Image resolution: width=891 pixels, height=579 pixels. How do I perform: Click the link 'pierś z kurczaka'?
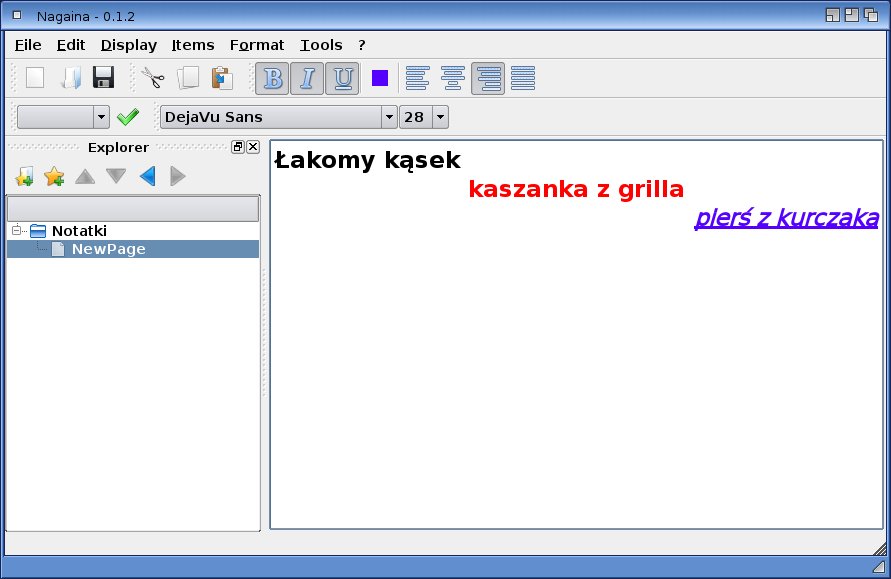coord(786,218)
